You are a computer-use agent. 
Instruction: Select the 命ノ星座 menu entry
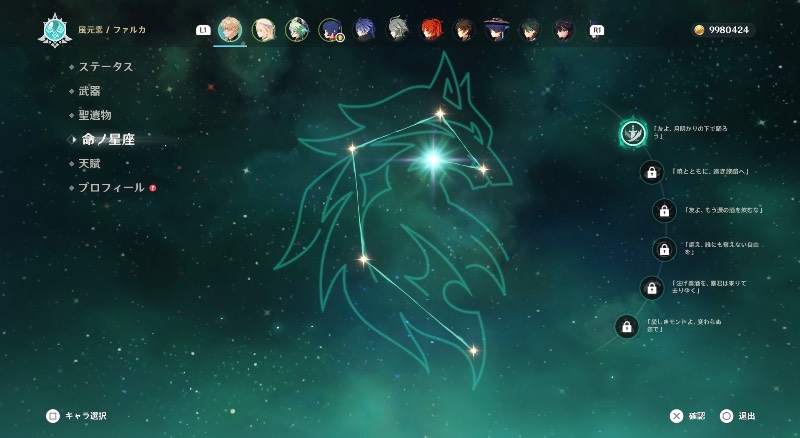click(108, 139)
